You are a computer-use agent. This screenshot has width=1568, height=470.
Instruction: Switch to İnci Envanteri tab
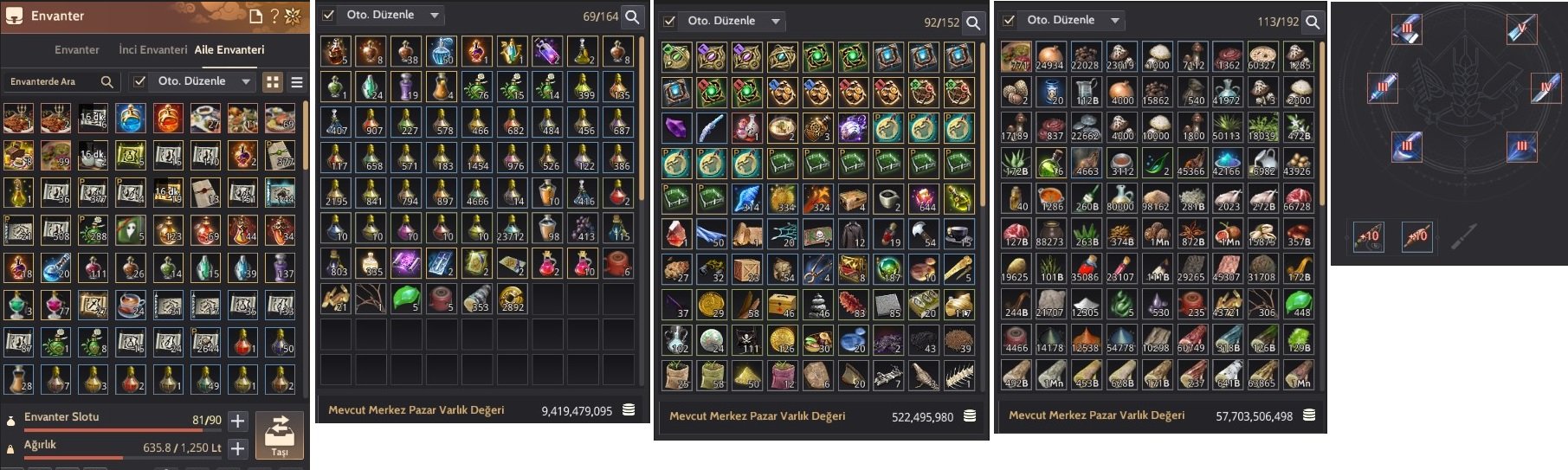point(152,49)
